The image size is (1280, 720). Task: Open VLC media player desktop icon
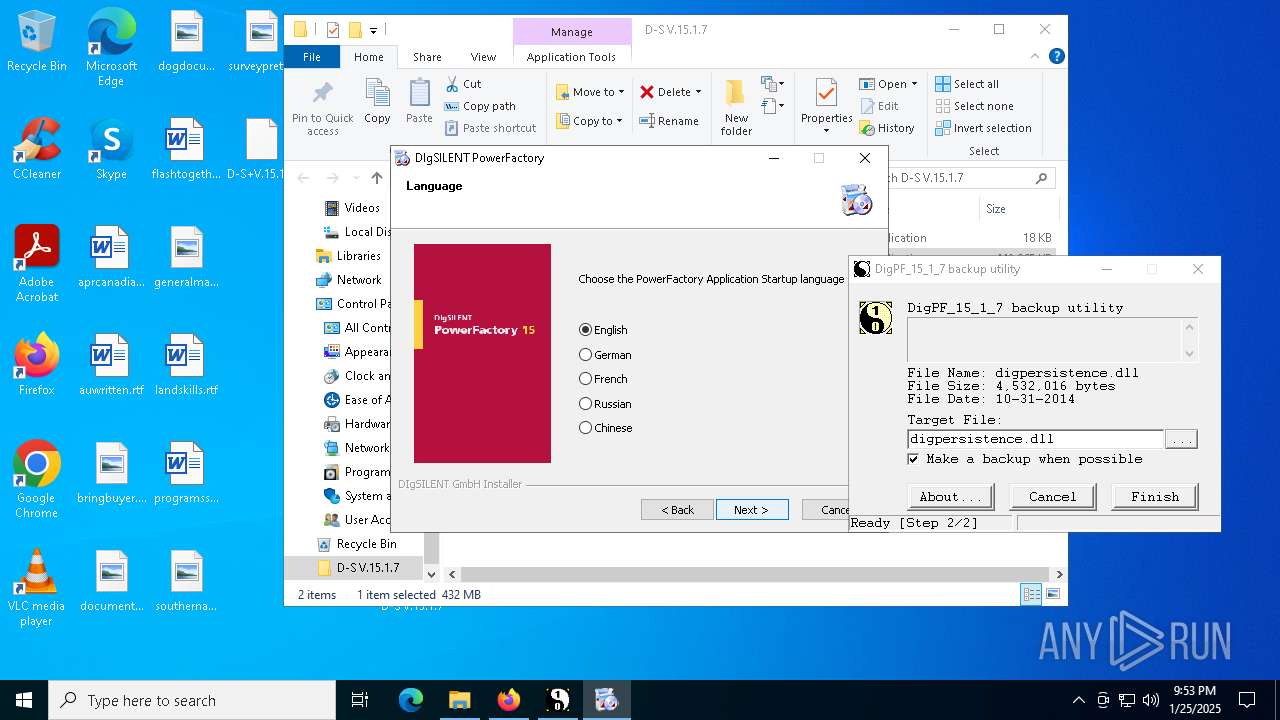37,588
